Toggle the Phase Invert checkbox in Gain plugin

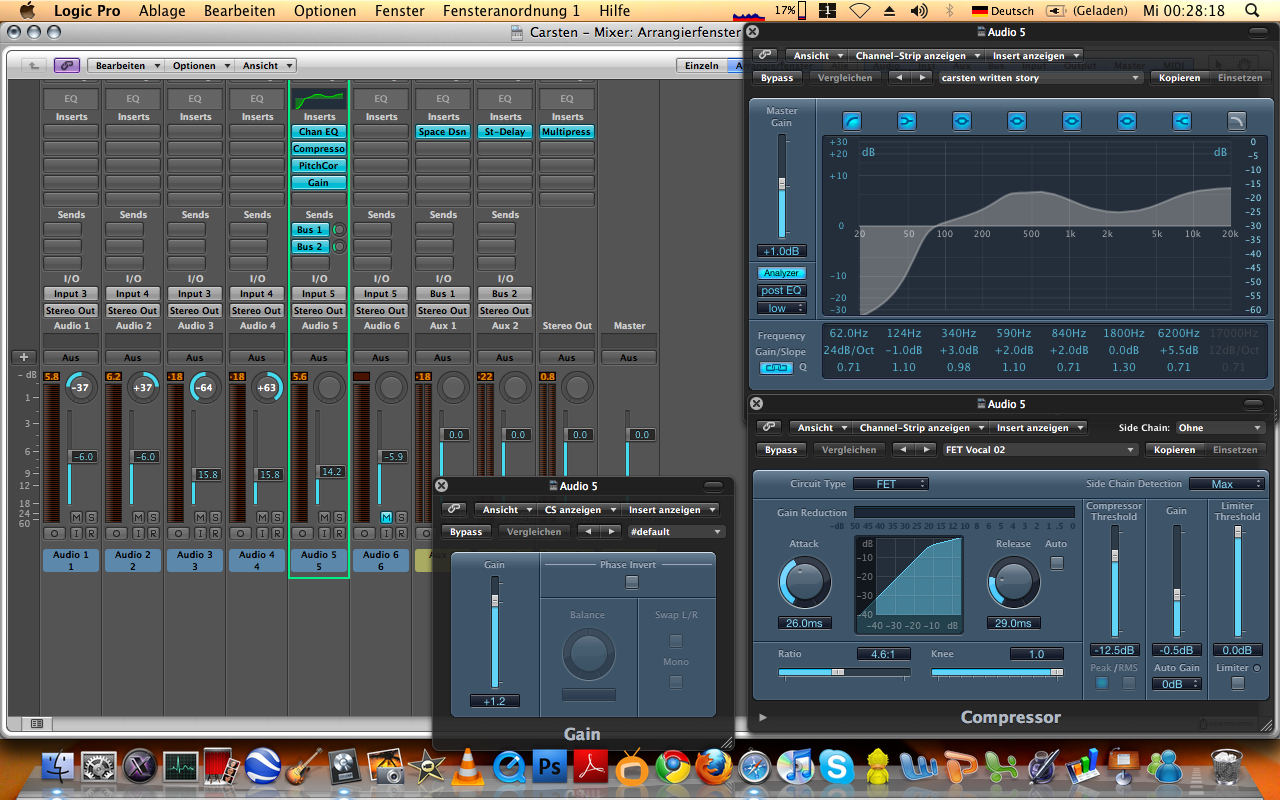(631, 581)
